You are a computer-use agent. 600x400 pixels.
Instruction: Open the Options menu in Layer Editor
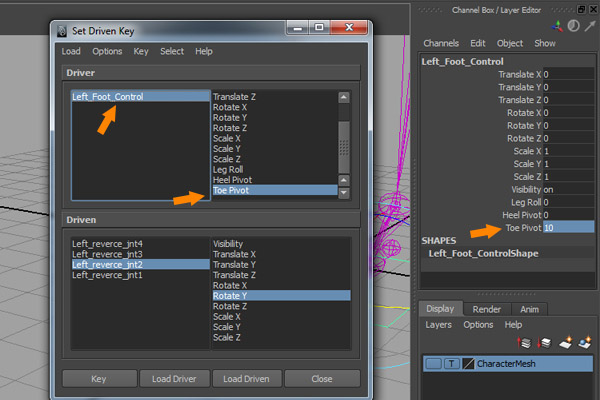[478, 325]
